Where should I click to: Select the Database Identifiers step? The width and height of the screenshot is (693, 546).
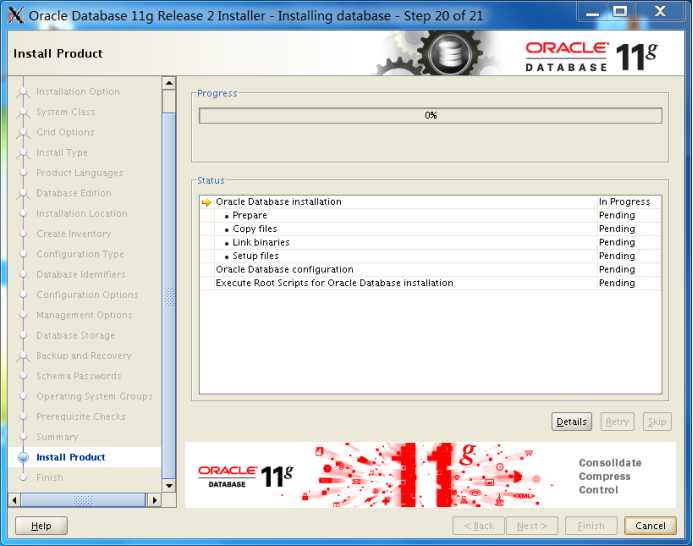tap(81, 275)
